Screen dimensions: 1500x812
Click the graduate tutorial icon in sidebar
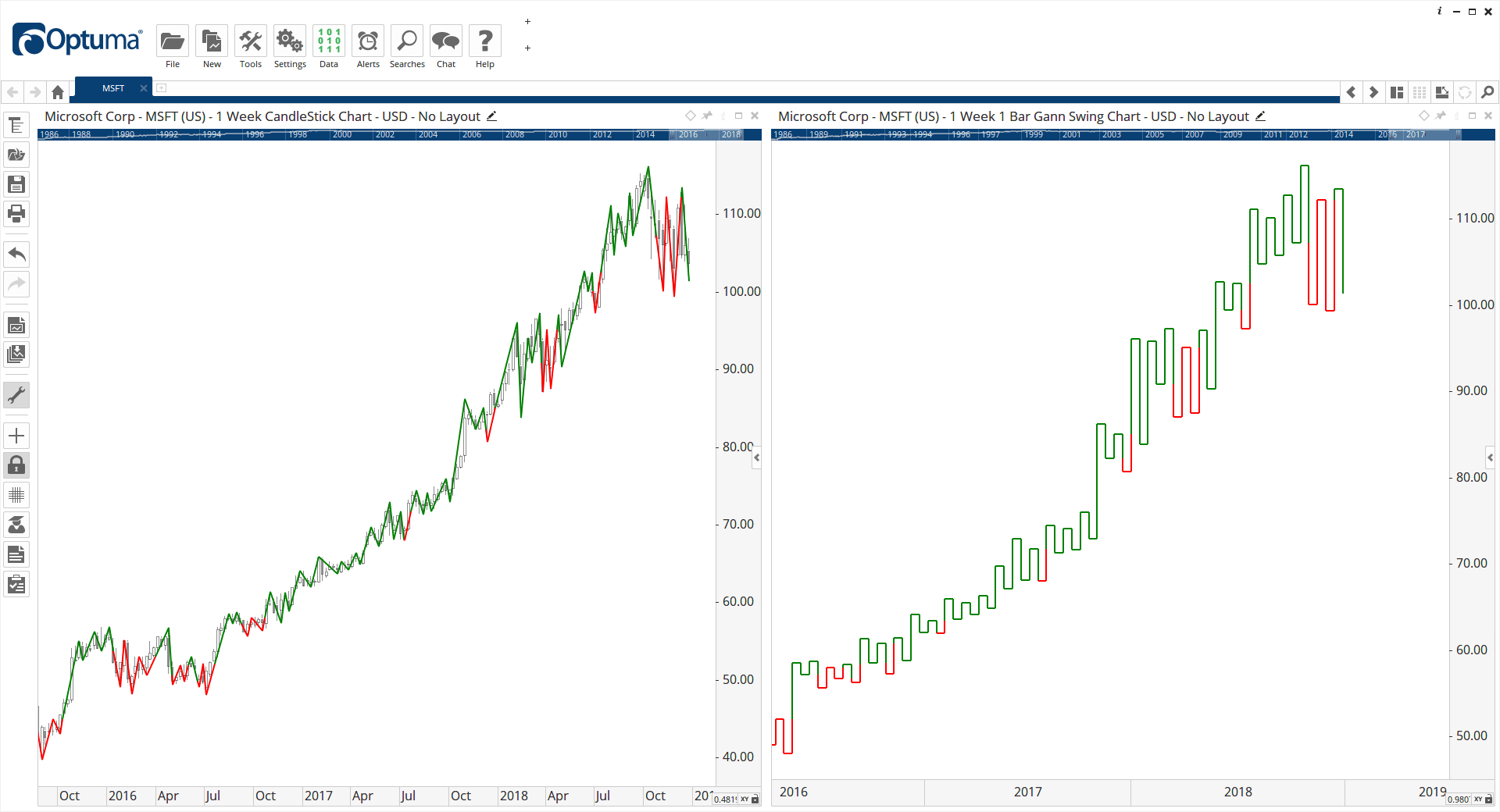click(16, 525)
